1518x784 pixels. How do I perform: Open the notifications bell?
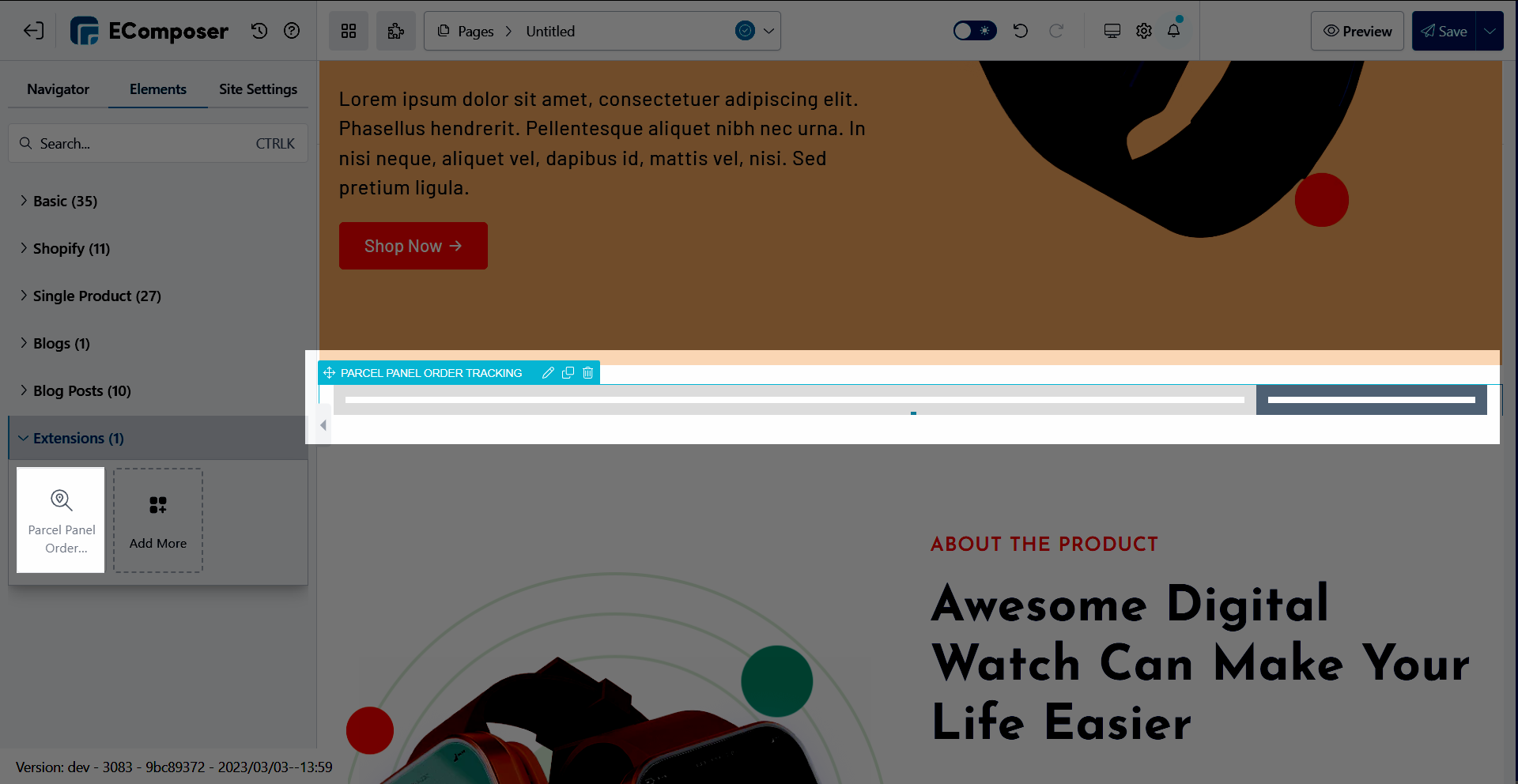tap(1174, 31)
